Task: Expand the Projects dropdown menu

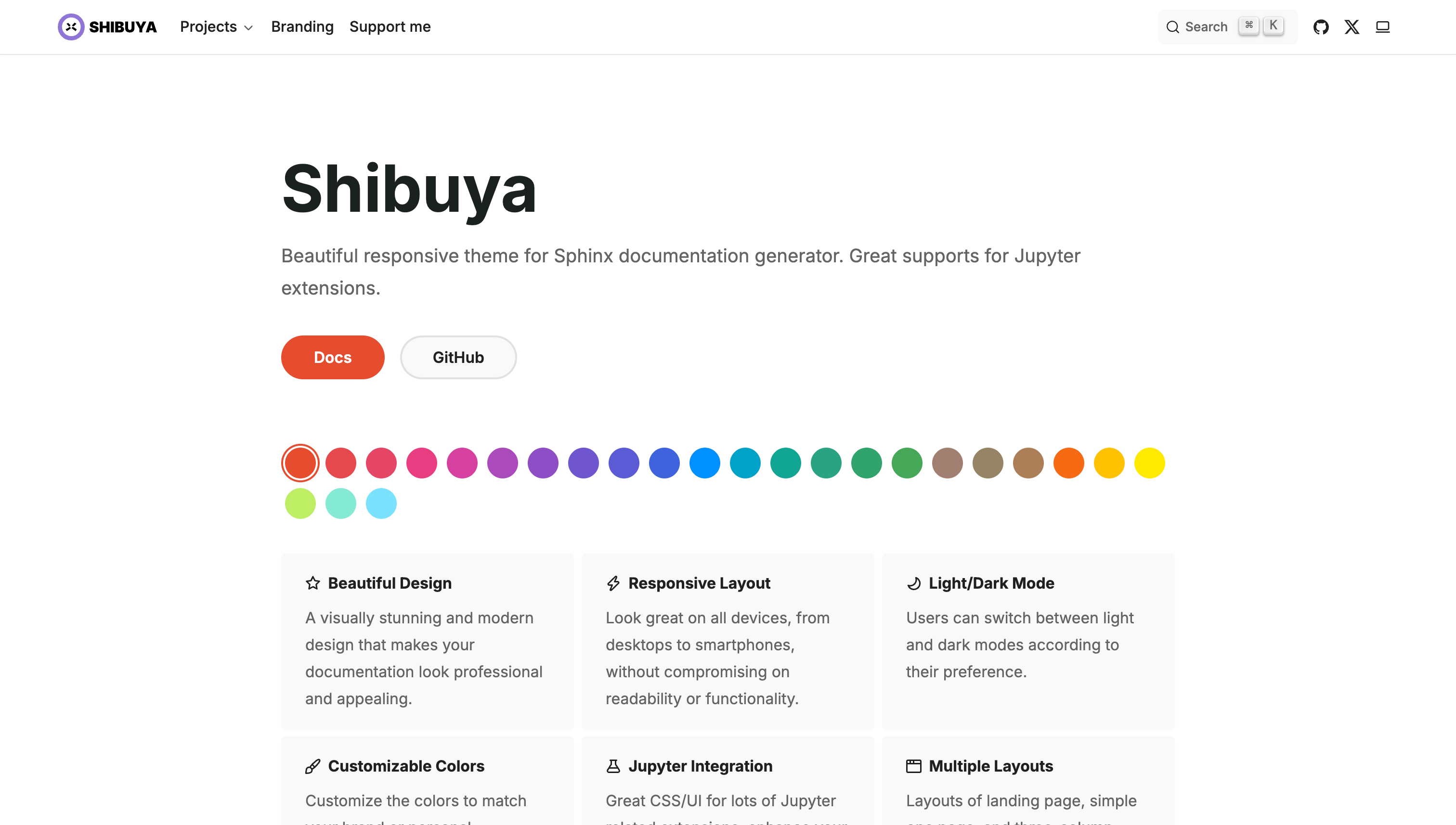Action: click(x=216, y=26)
